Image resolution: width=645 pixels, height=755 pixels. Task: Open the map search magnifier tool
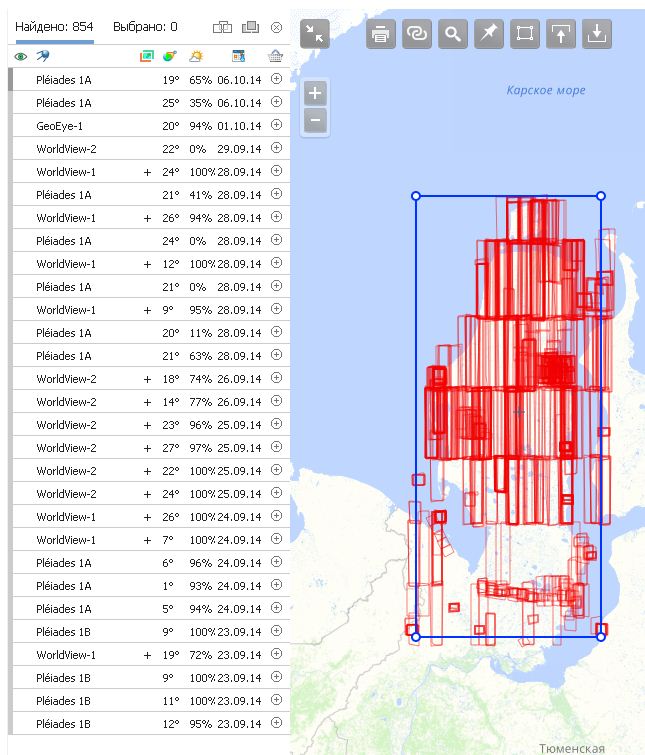[453, 34]
